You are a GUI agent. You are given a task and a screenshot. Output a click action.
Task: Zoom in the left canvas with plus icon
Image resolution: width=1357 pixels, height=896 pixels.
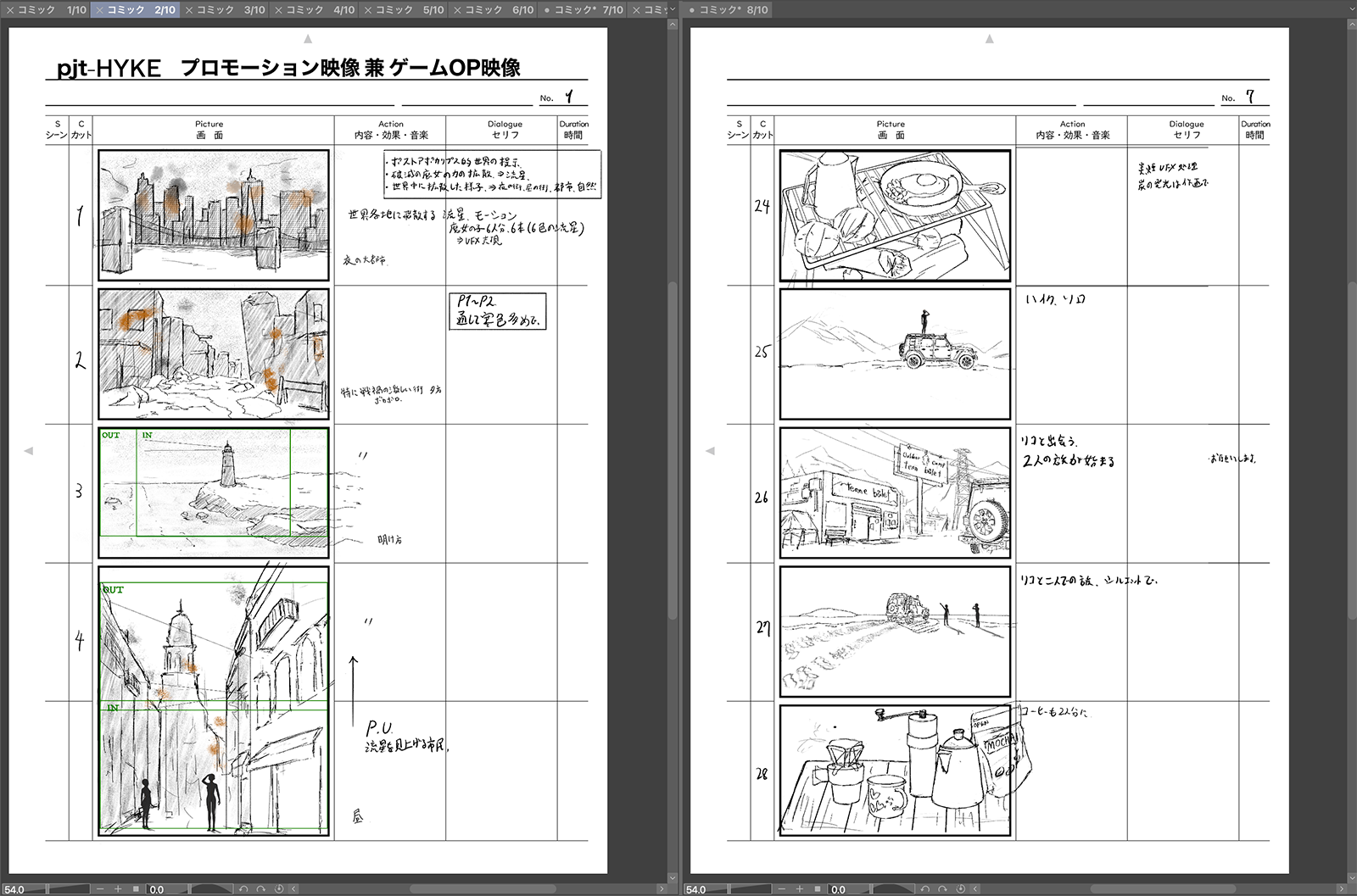pyautogui.click(x=119, y=889)
